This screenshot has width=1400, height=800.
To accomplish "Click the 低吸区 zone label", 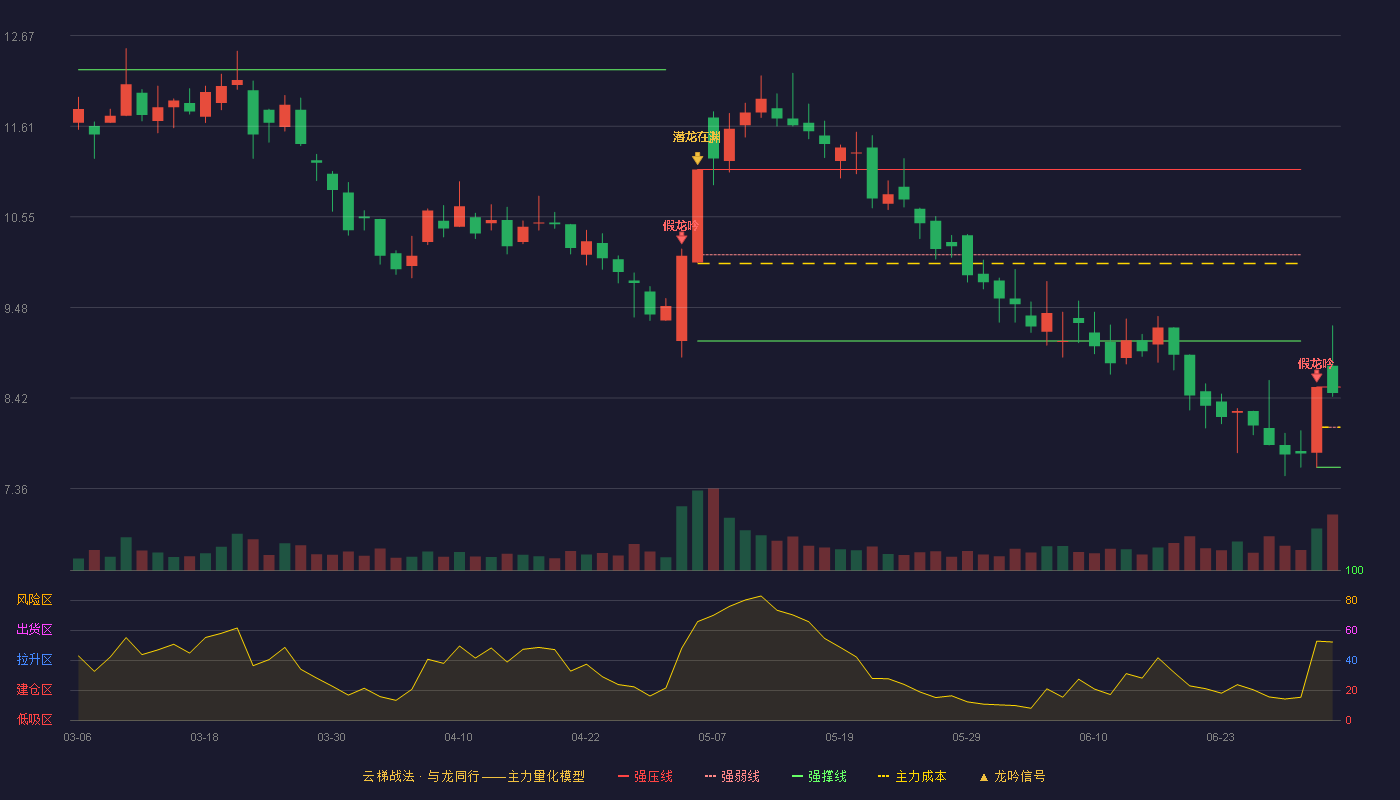I will coord(34,720).
